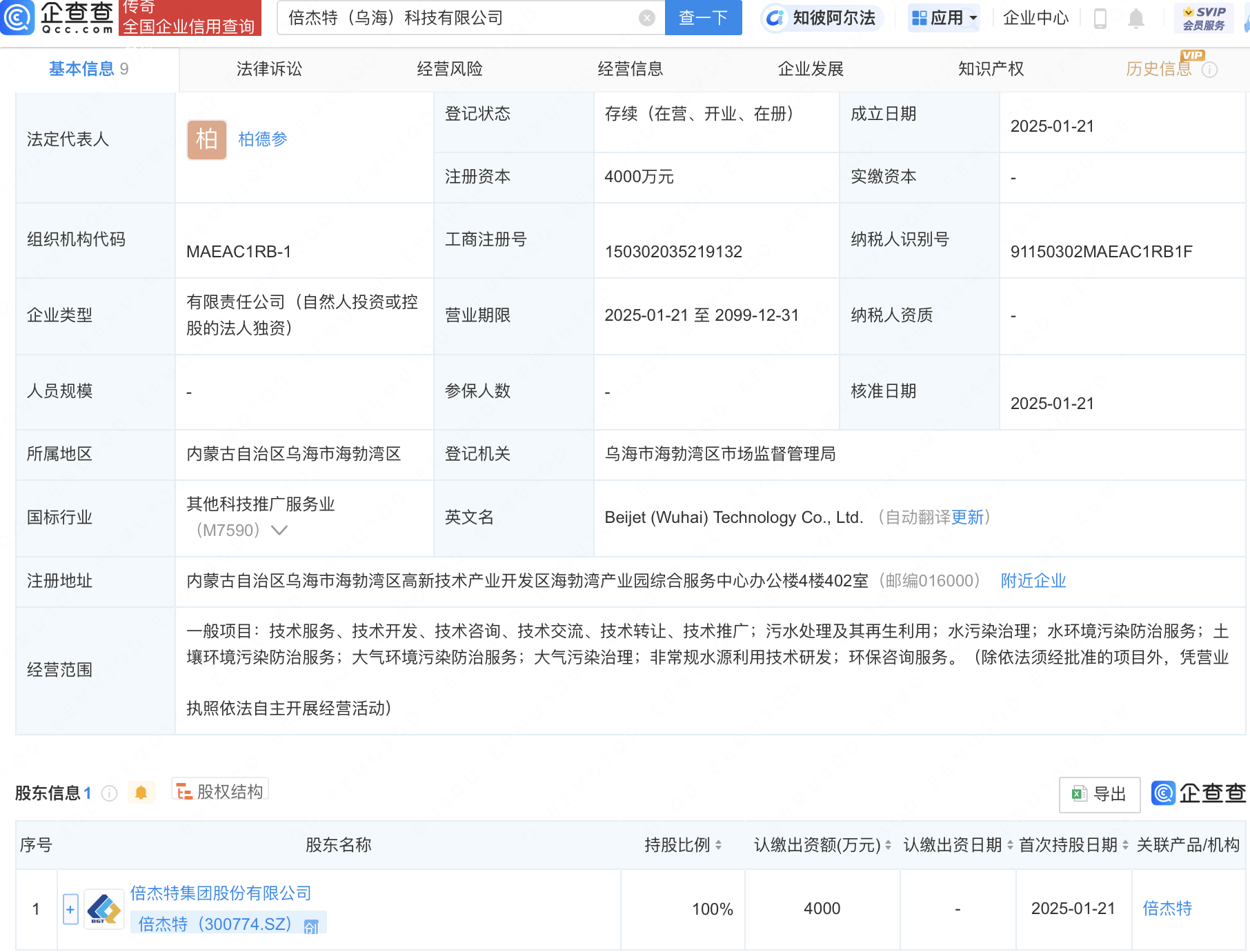This screenshot has height=952, width=1250.
Task: Switch to 历史信息 VIP tab
Action: click(x=1159, y=69)
